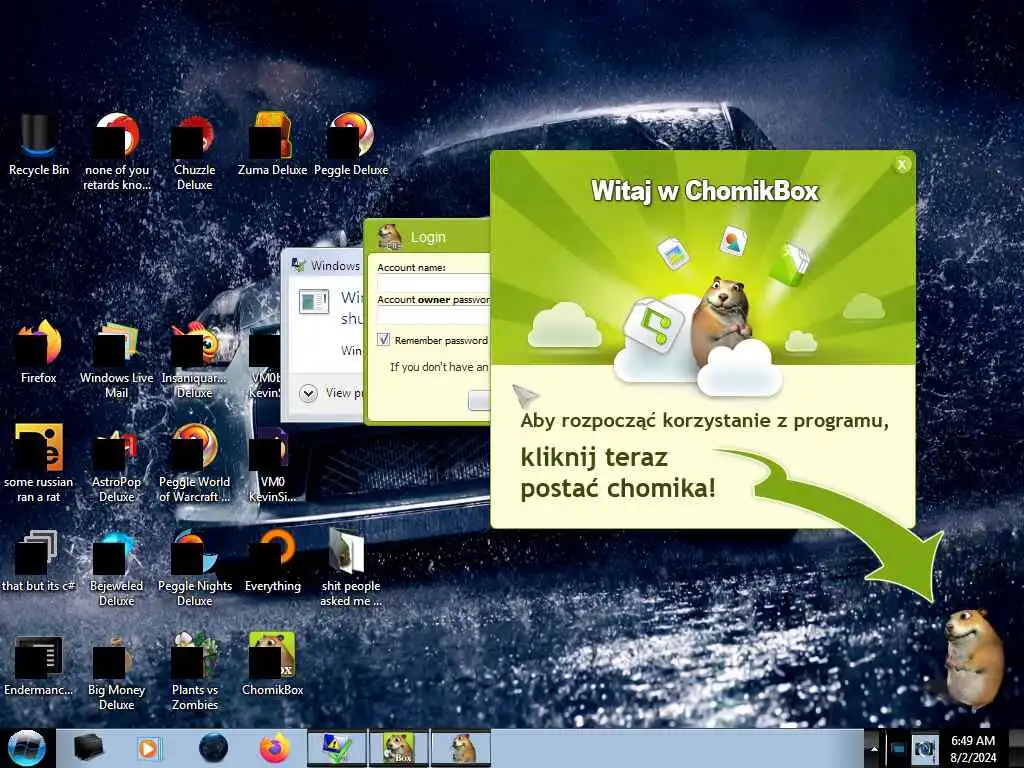Screen dimensions: 1024x768
Task: Open the Firefox desktop shortcut
Action: (x=38, y=353)
